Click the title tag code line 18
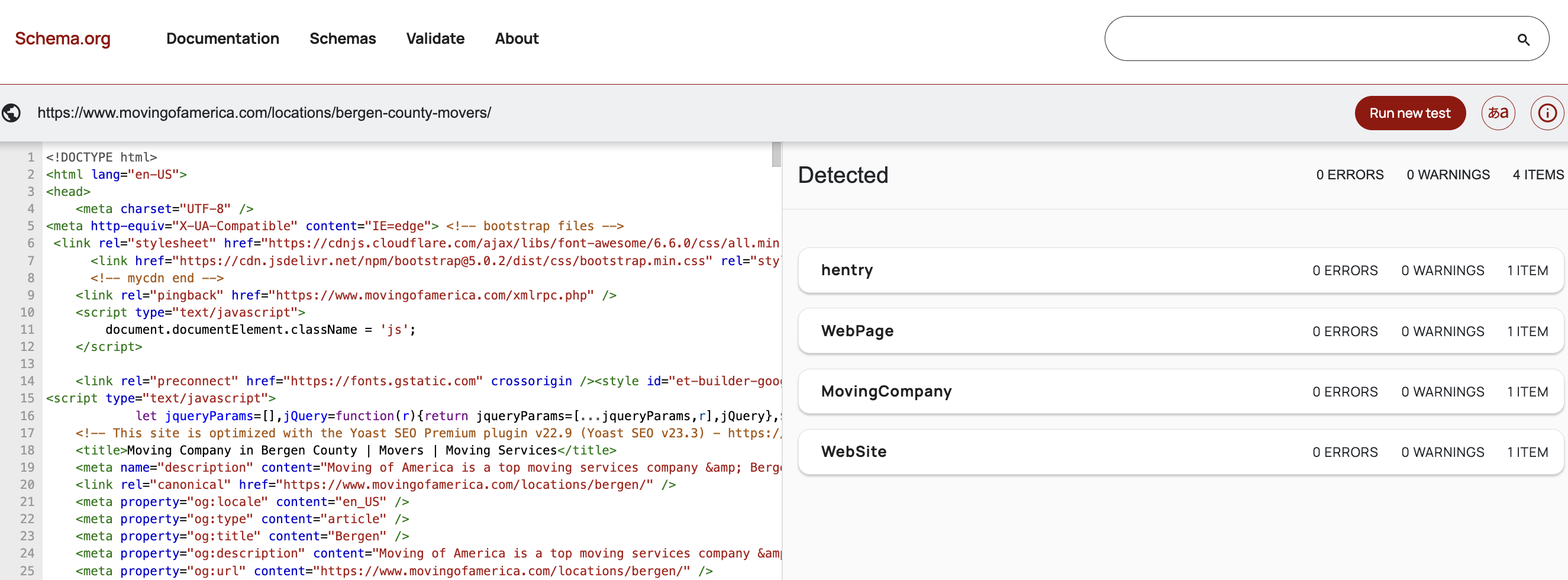Viewport: 1568px width, 580px height. [x=346, y=450]
